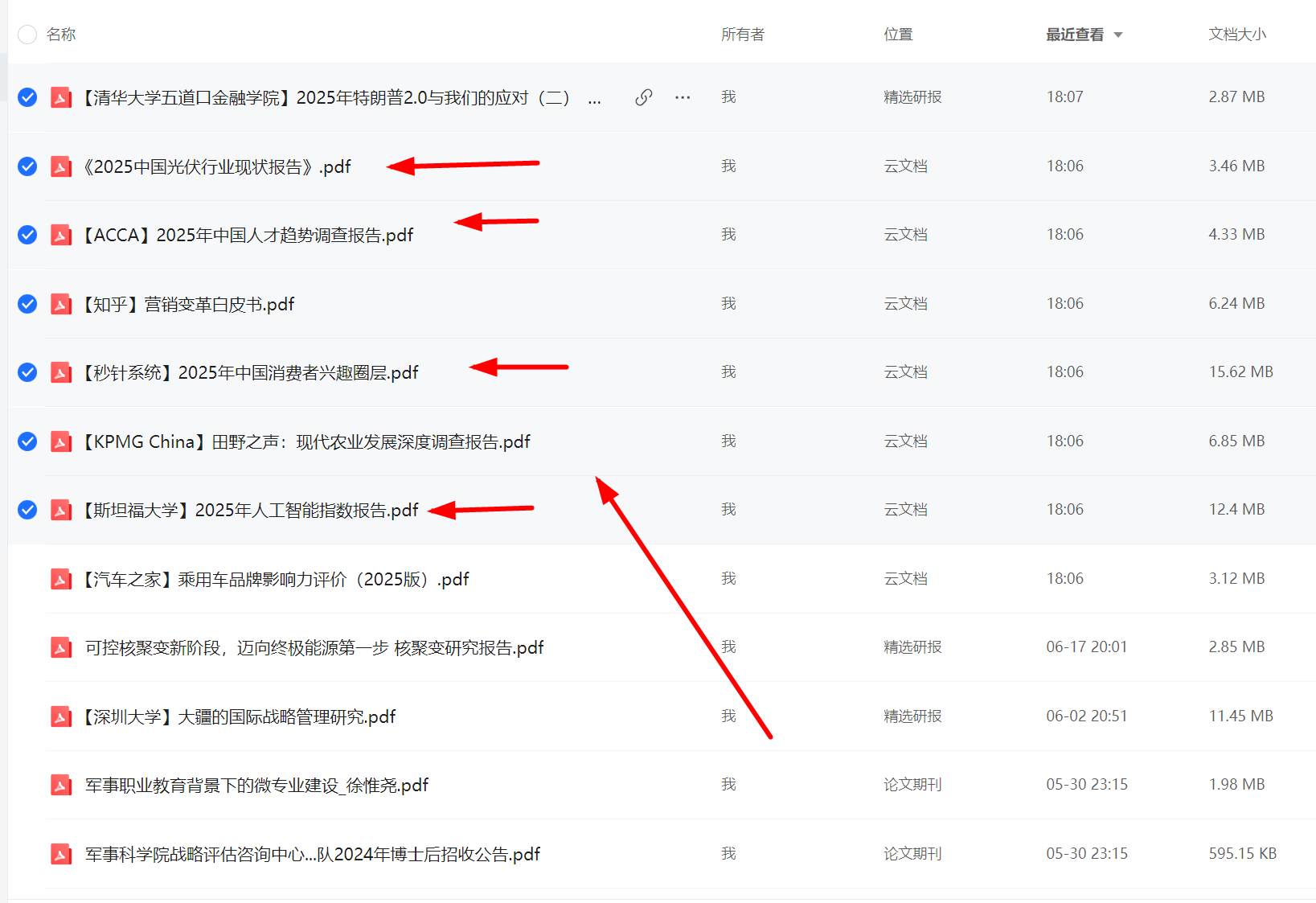Click the PDF icon of 【ACCA】 report

pos(61,235)
